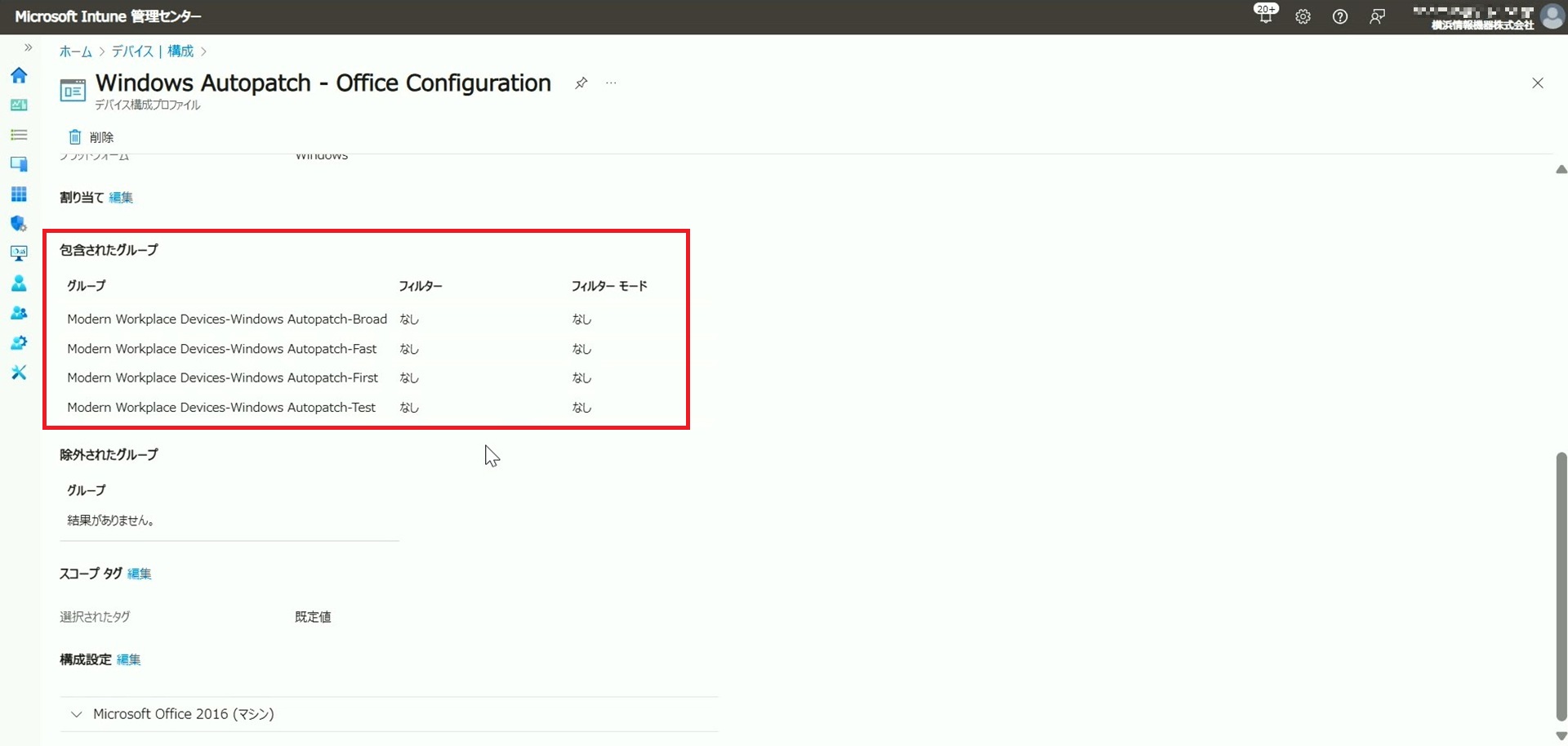Open the Dashboard chart icon in sidebar
Image resolution: width=1568 pixels, height=746 pixels.
pos(19,105)
